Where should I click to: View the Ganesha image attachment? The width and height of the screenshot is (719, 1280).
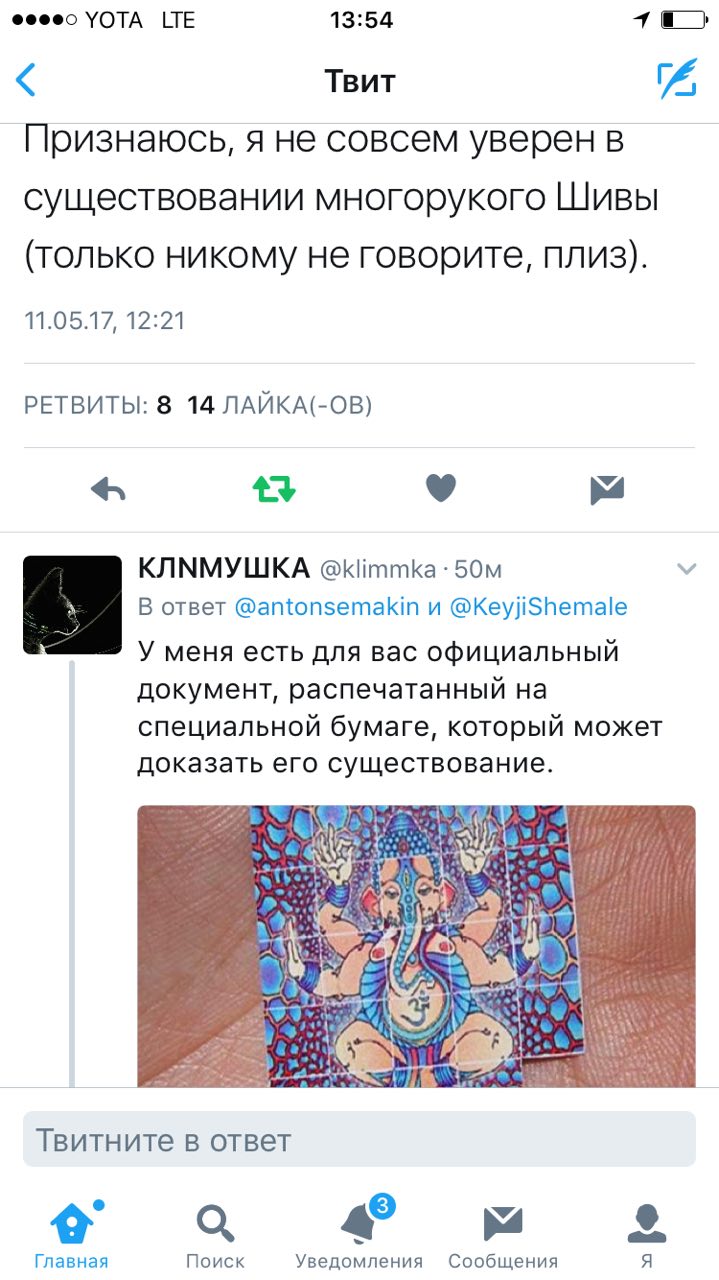[416, 946]
